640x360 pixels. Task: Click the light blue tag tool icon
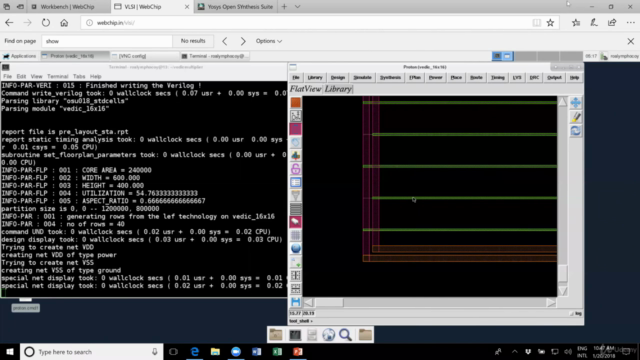tap(296, 142)
